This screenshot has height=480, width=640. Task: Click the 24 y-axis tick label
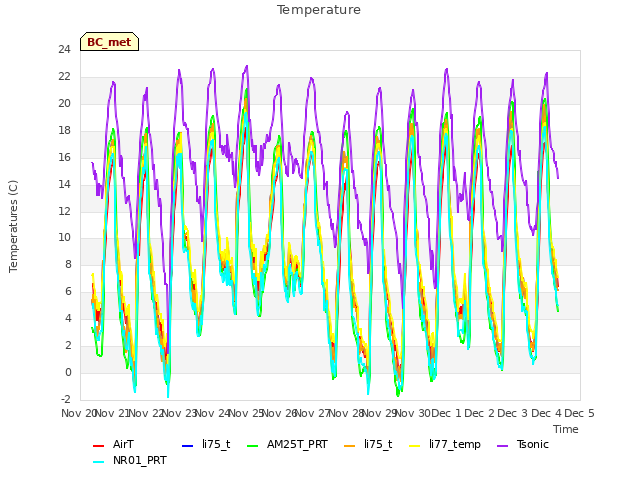pyautogui.click(x=64, y=49)
